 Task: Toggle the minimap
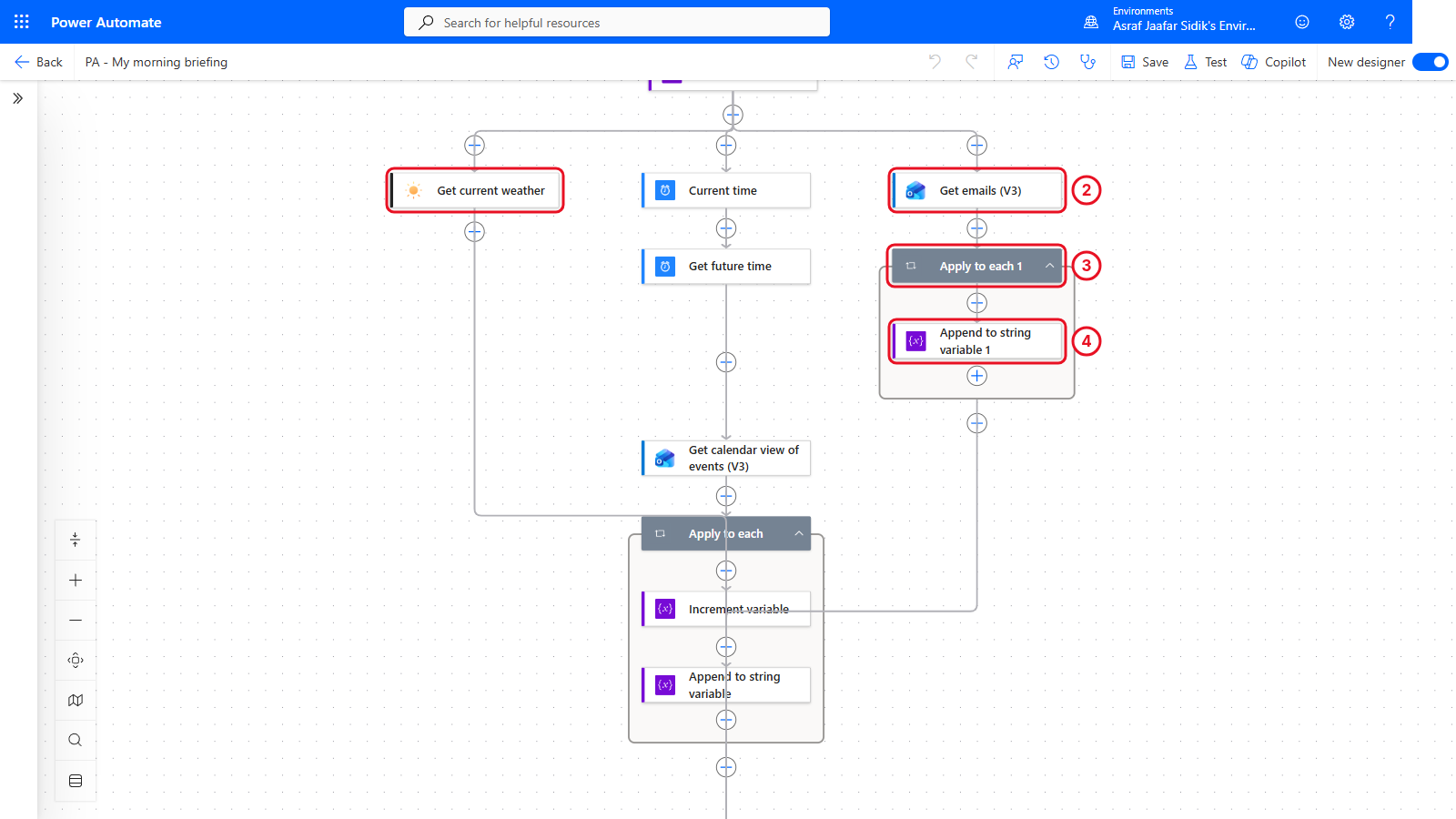pyautogui.click(x=76, y=701)
